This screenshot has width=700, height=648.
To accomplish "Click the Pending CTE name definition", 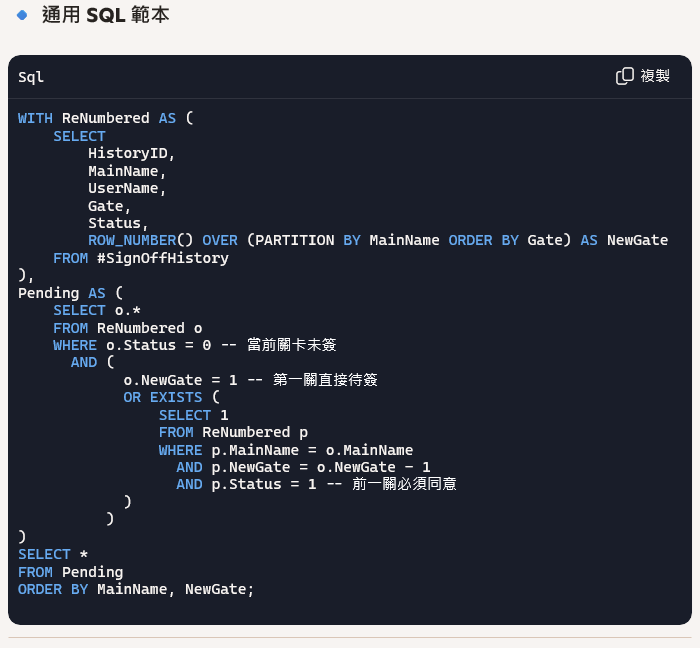I will (49, 293).
